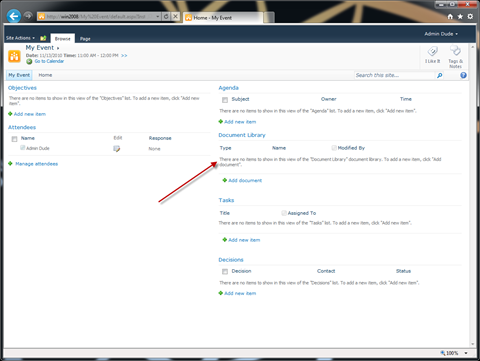Viewport: 480px width, 361px height.
Task: Click the I Like It tag icon
Action: tap(432, 51)
